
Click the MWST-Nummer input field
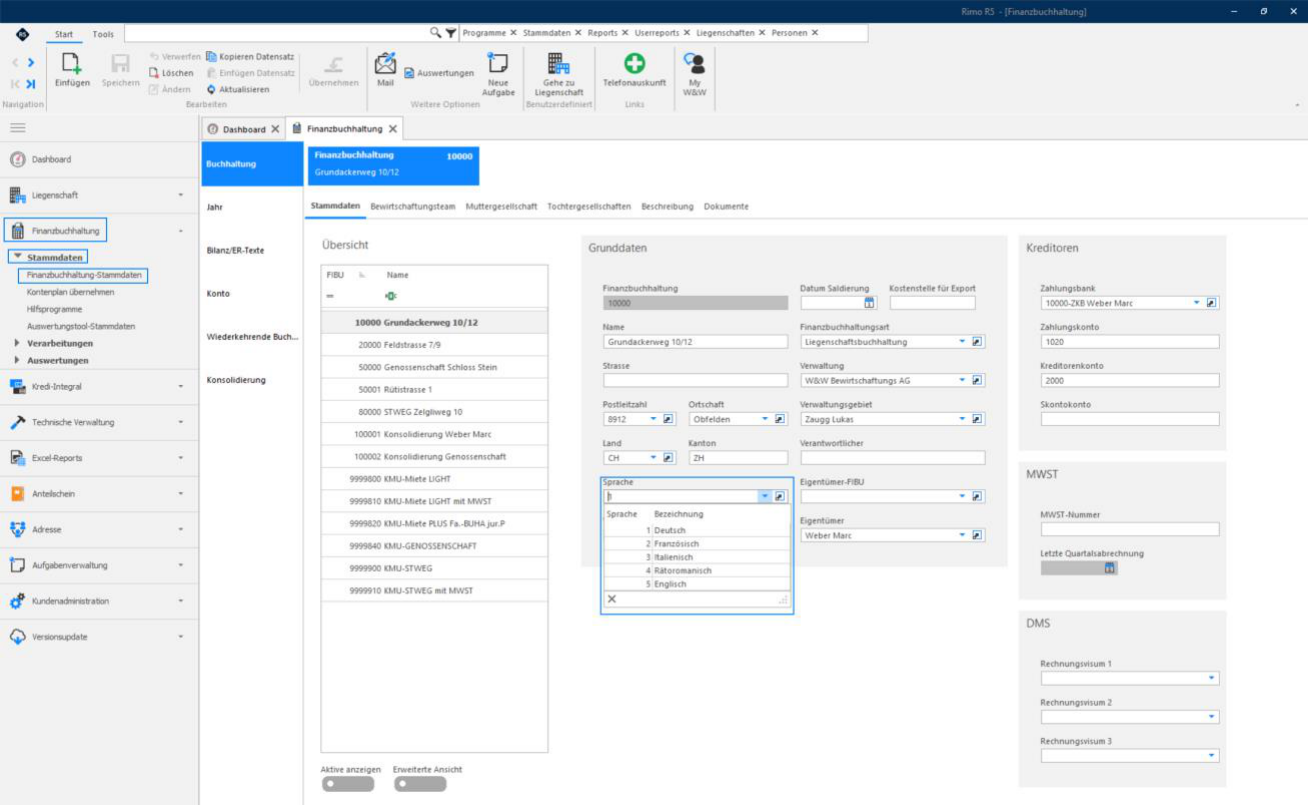pyautogui.click(x=1130, y=529)
